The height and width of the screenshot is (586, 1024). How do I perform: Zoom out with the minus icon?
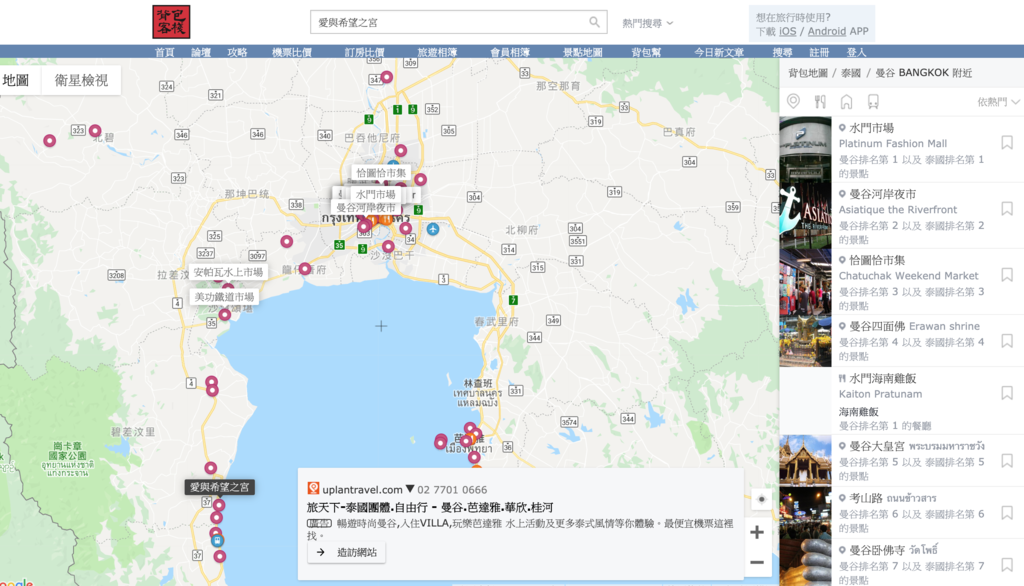pyautogui.click(x=757, y=562)
